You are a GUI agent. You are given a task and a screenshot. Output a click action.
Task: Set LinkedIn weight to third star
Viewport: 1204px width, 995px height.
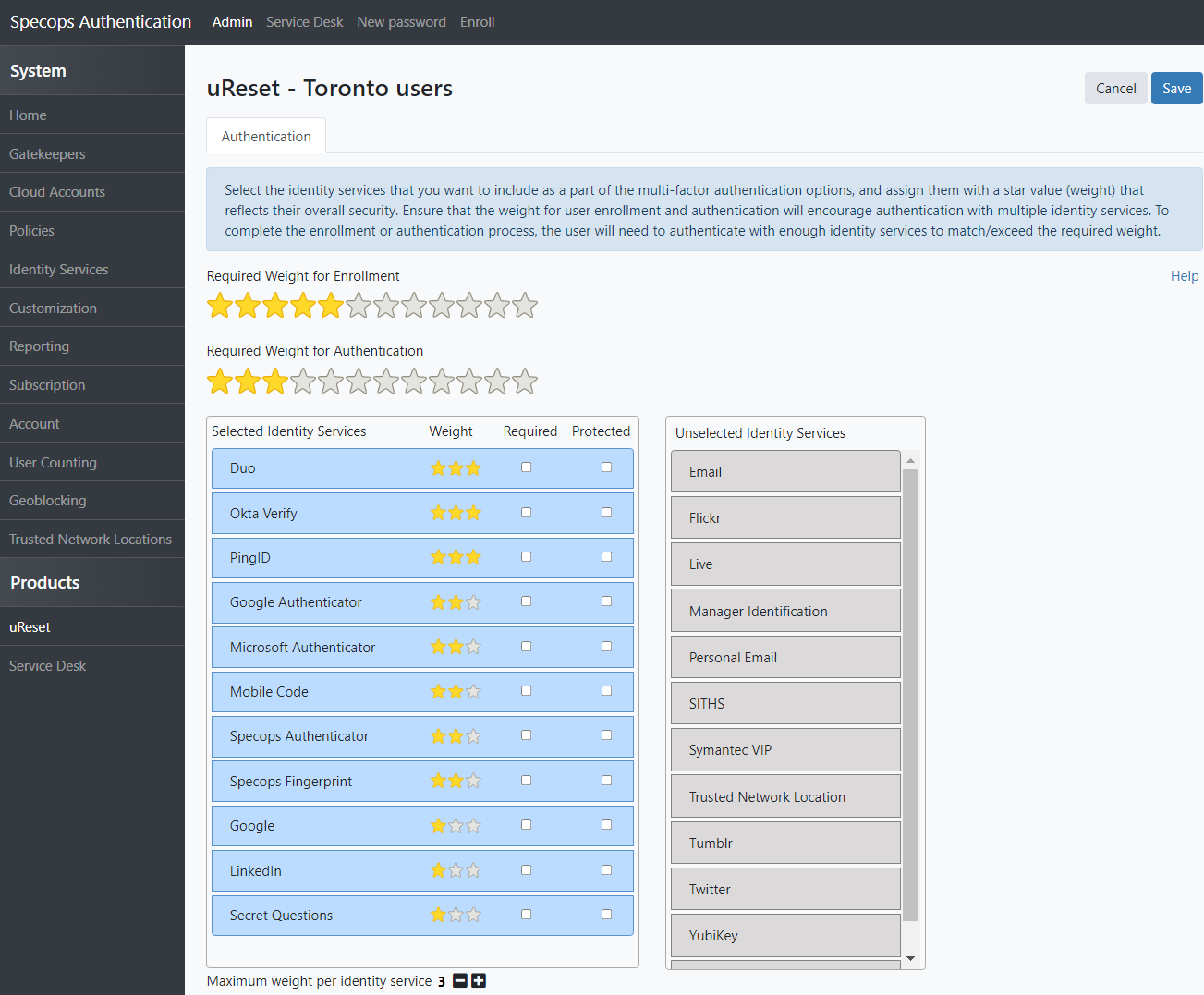473,870
